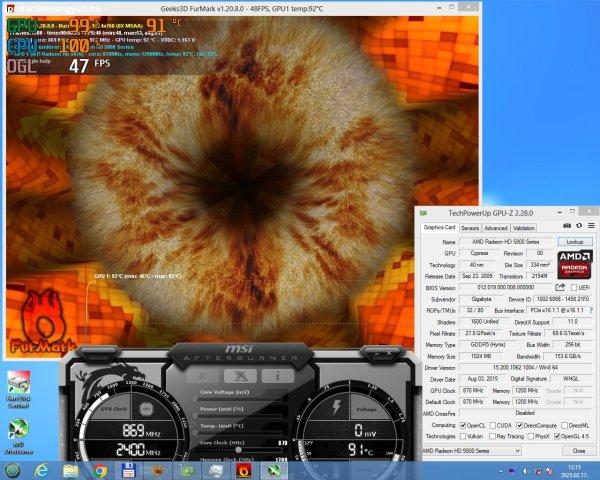Open Google Chrome from the taskbar
The height and width of the screenshot is (480, 600).
click(x=100, y=471)
